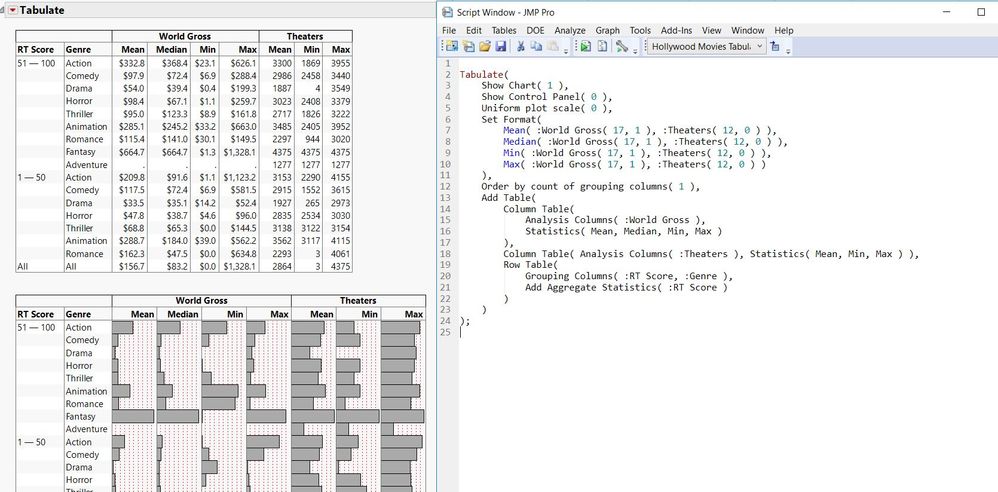The image size is (998, 492).
Task: Open the Analyze menu
Action: pos(570,30)
